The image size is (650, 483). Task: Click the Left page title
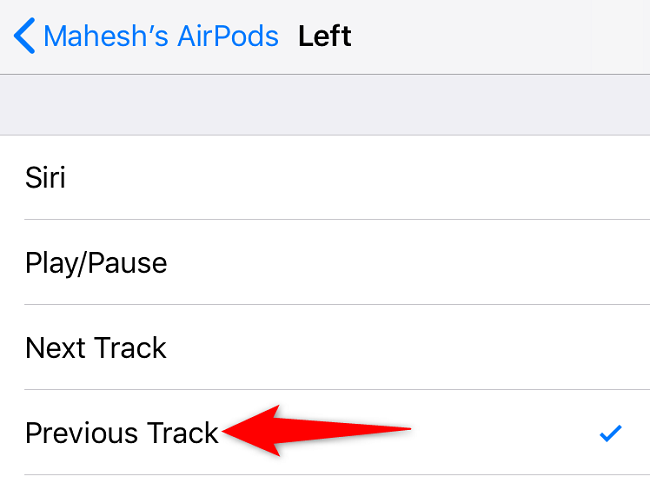[325, 37]
